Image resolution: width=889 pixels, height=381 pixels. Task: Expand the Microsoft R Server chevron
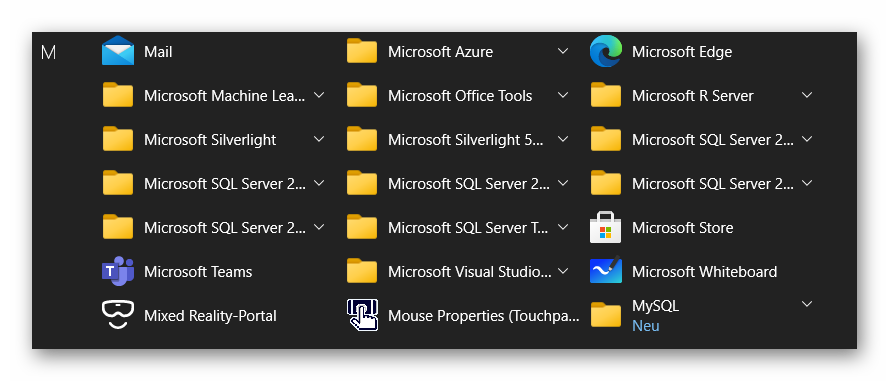click(x=807, y=95)
